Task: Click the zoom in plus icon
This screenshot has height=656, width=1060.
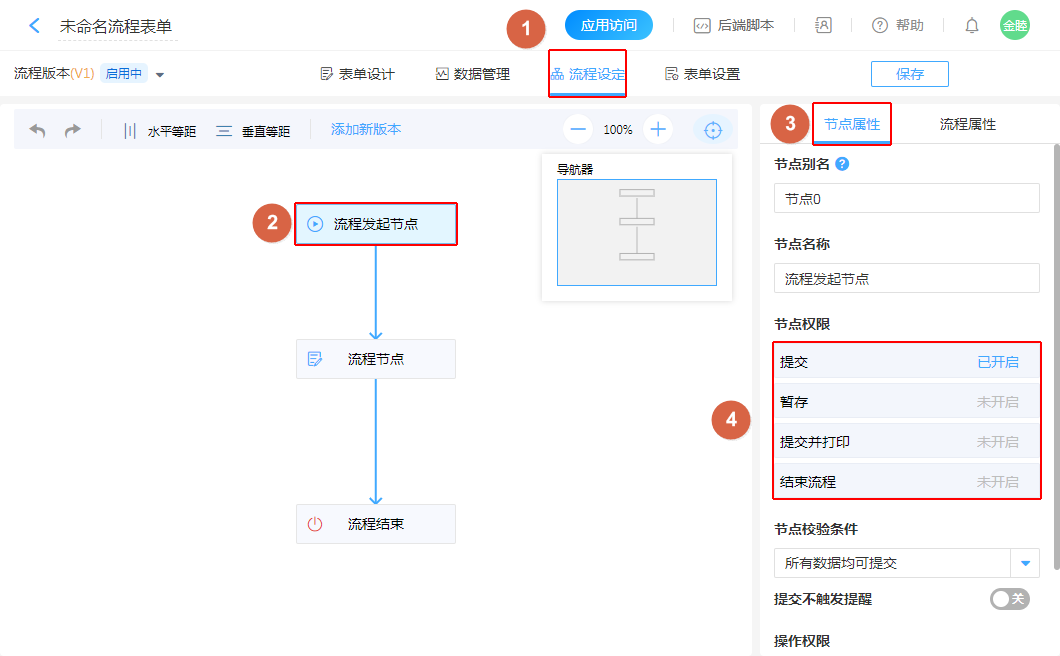Action: 657,130
